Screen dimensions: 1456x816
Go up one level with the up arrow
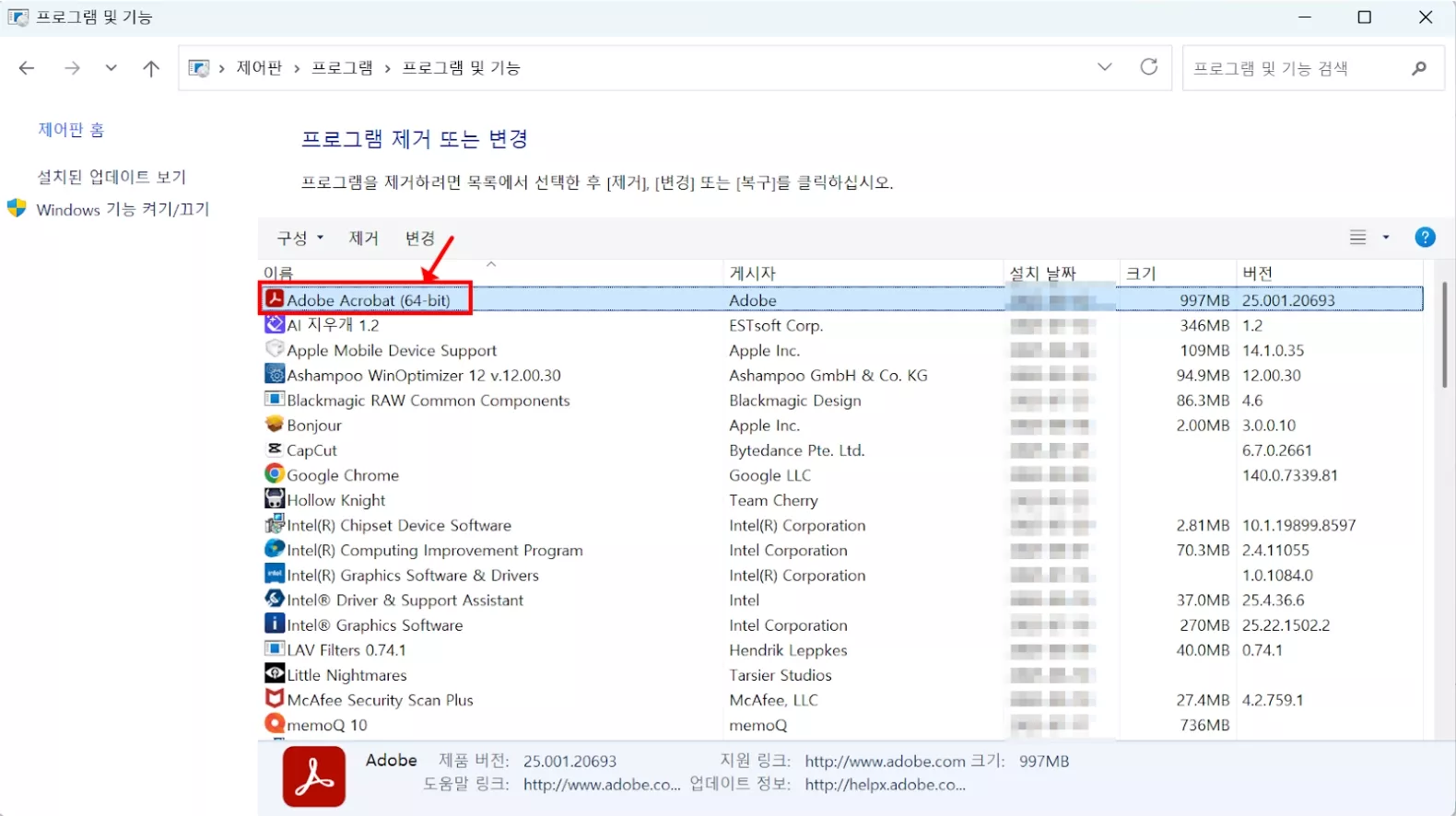point(151,67)
